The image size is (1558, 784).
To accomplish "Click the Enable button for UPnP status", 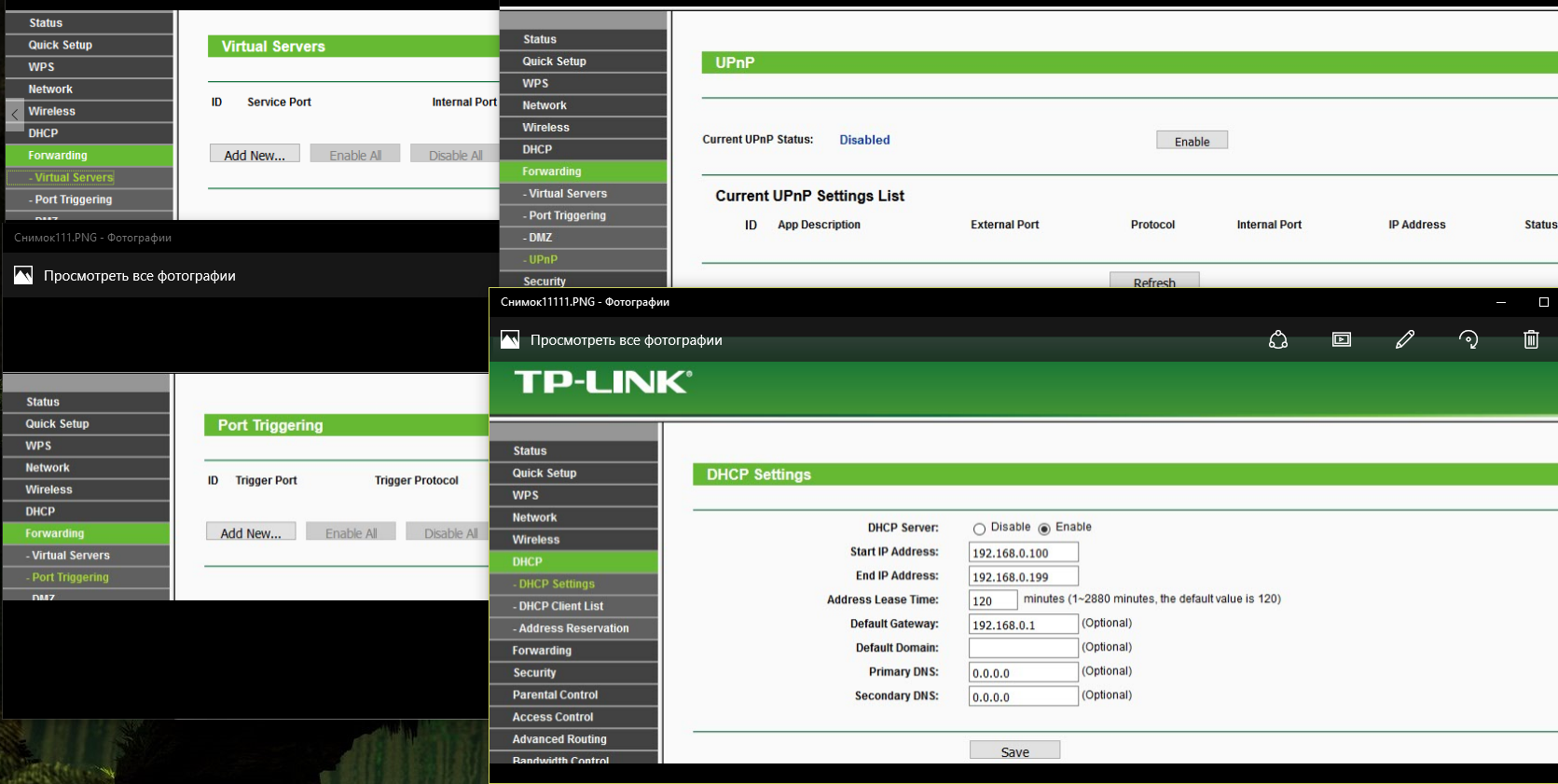I will 1192,141.
